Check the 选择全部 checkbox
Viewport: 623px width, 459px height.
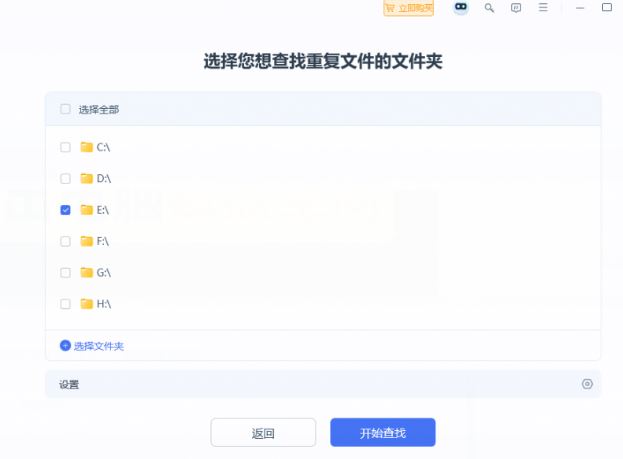(x=66, y=109)
